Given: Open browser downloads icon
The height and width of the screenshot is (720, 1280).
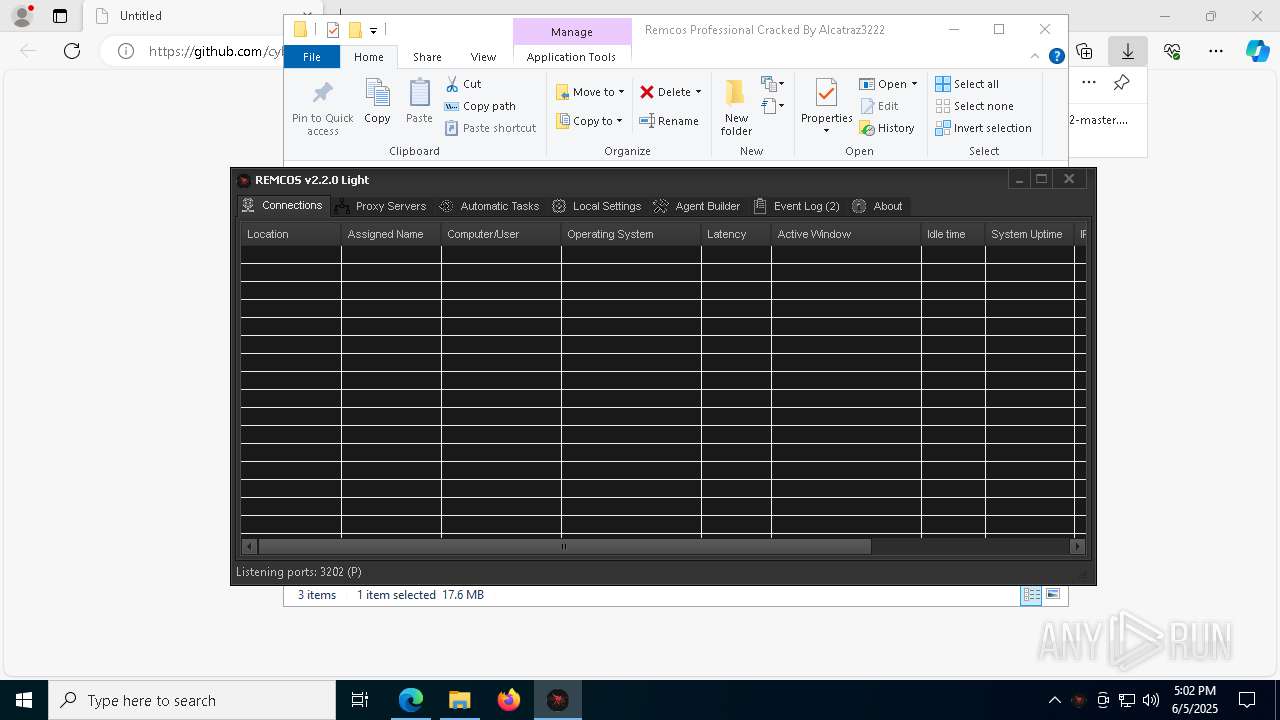Looking at the screenshot, I should [1128, 51].
